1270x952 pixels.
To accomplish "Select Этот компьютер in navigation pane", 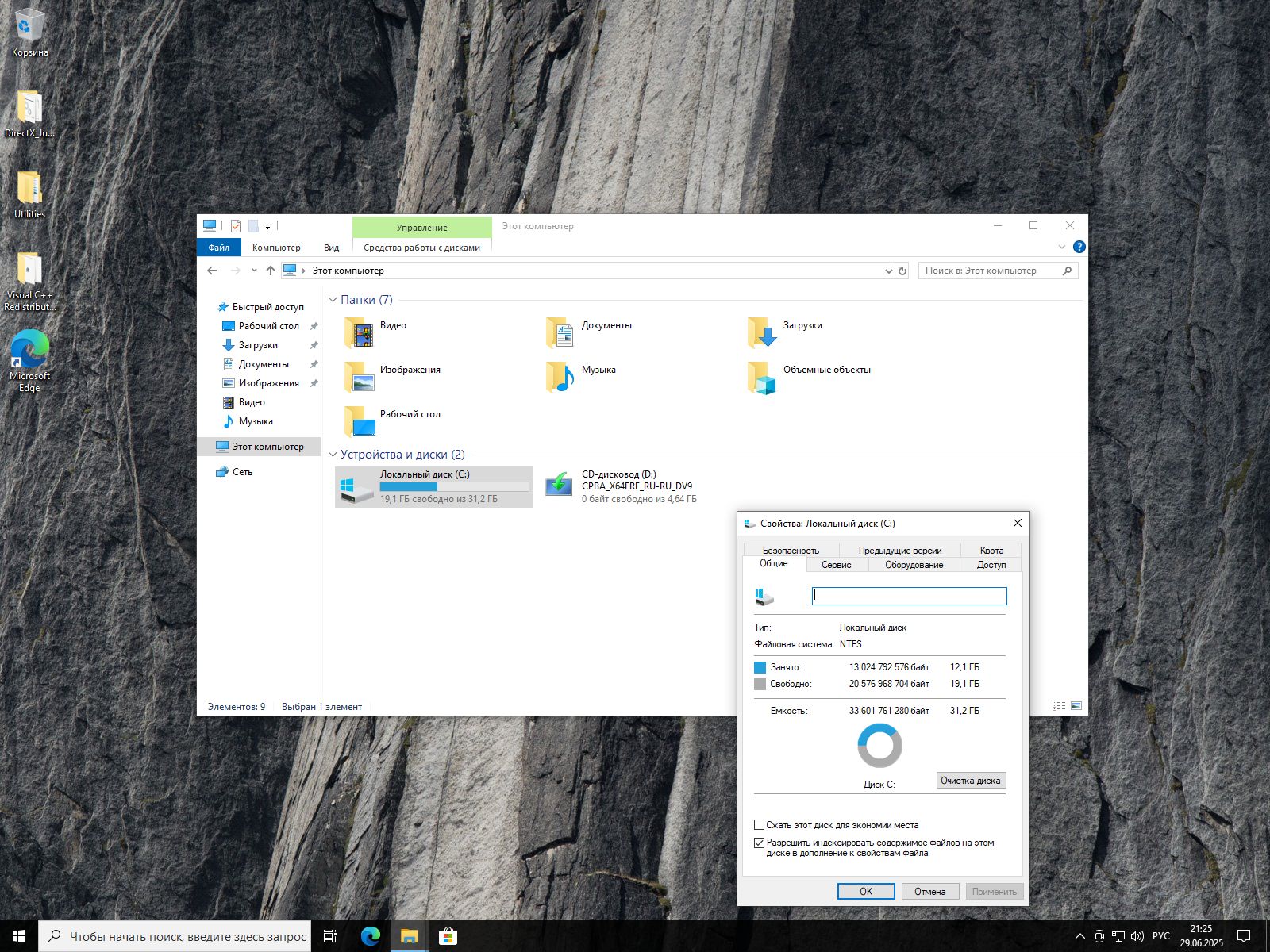I will [x=260, y=447].
